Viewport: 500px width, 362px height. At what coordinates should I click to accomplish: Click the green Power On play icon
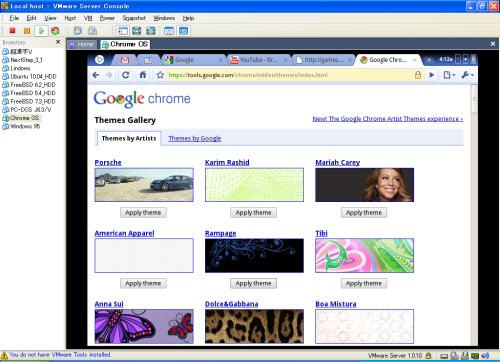coord(41,31)
